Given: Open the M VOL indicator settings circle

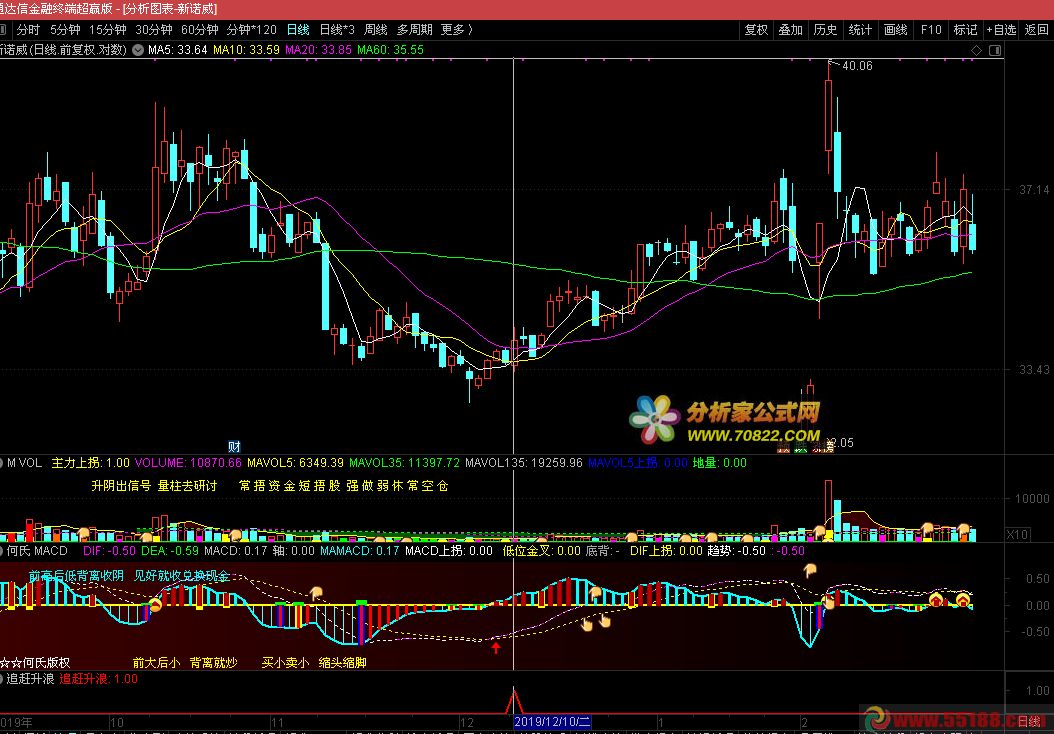Looking at the screenshot, I should [x=3, y=463].
